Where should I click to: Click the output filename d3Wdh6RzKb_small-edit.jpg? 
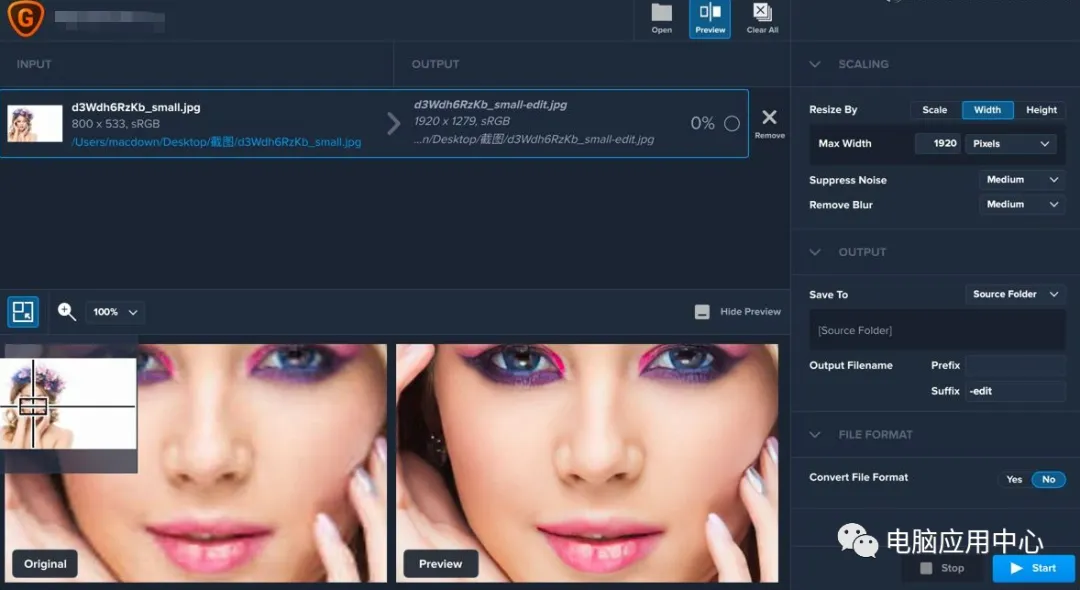490,105
